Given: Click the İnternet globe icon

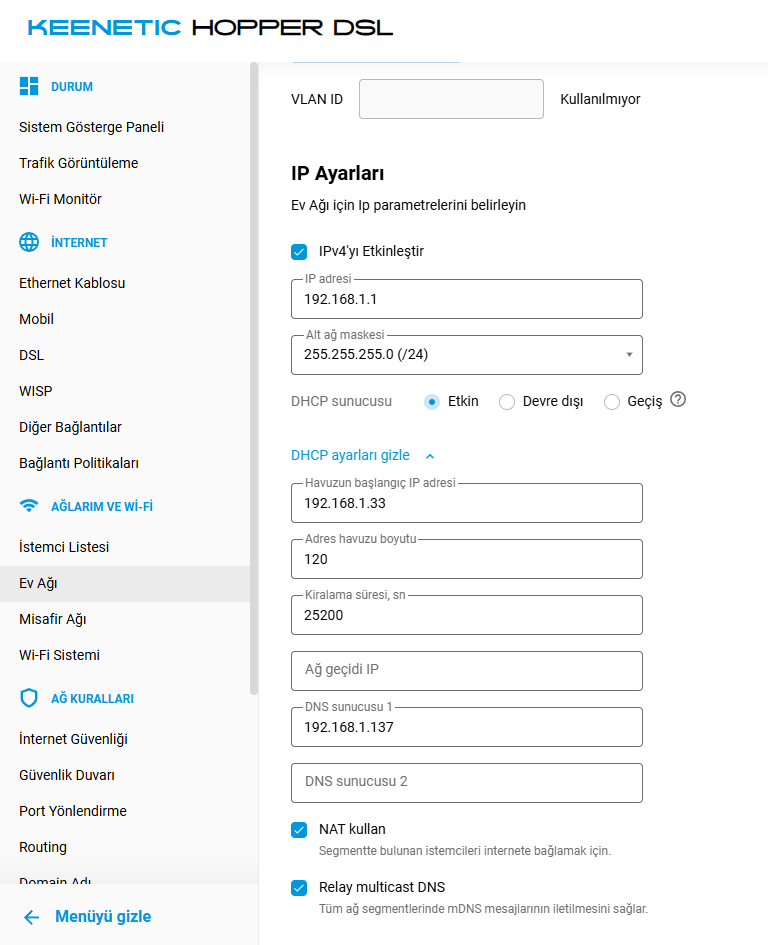Looking at the screenshot, I should coord(29,242).
